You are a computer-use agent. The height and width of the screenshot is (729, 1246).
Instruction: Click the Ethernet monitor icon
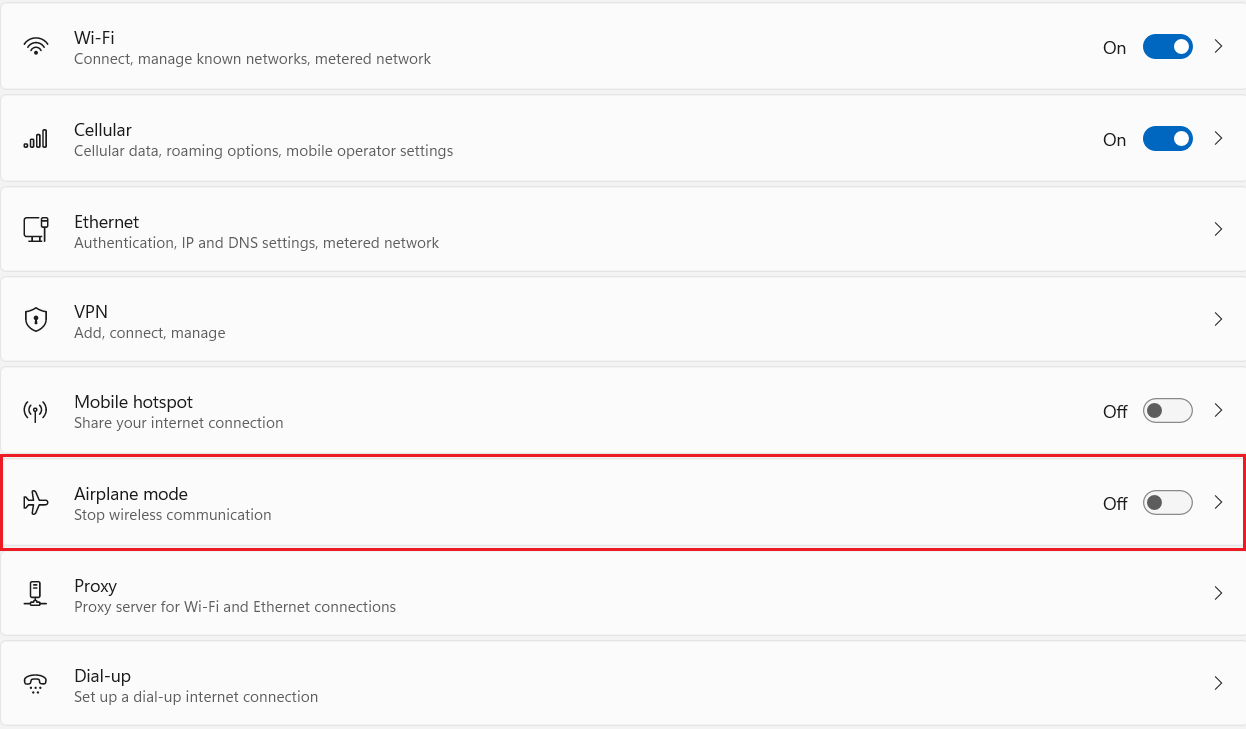pos(36,230)
